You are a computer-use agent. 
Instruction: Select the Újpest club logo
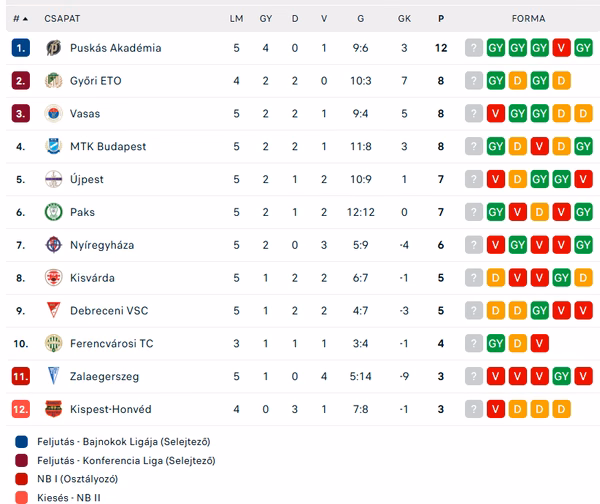pyautogui.click(x=54, y=179)
